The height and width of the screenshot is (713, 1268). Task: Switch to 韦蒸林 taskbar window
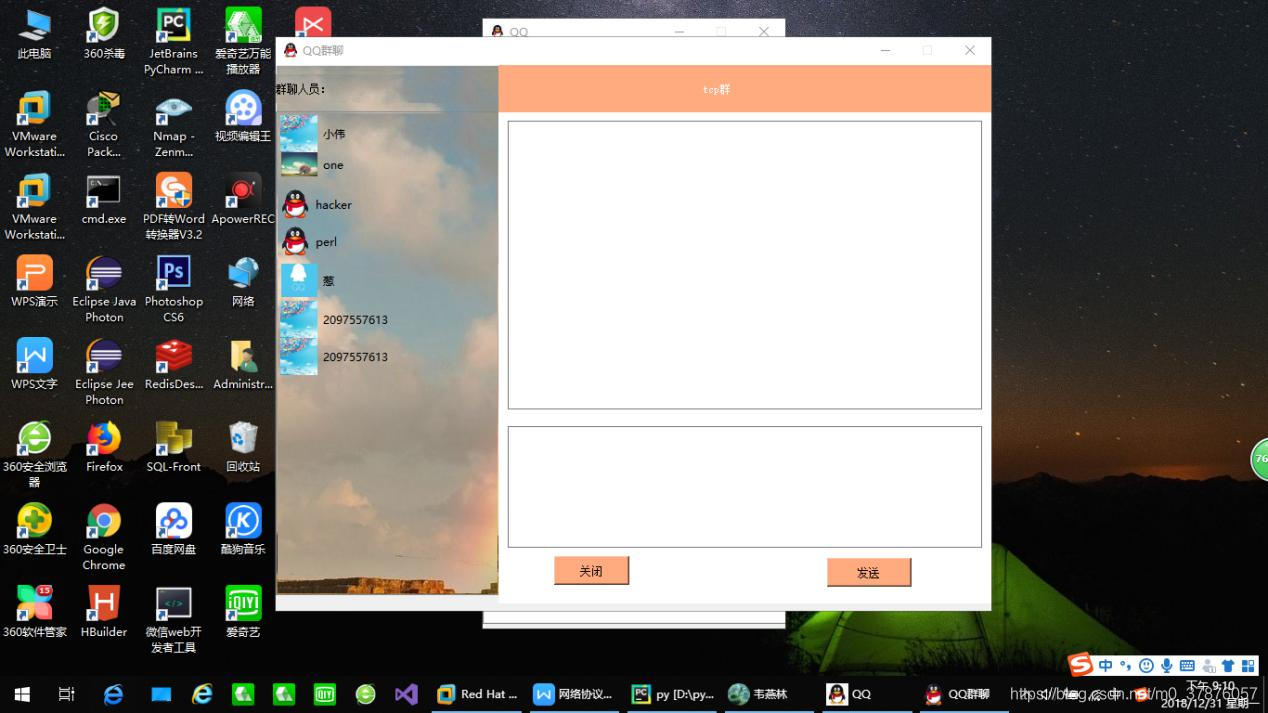point(768,693)
